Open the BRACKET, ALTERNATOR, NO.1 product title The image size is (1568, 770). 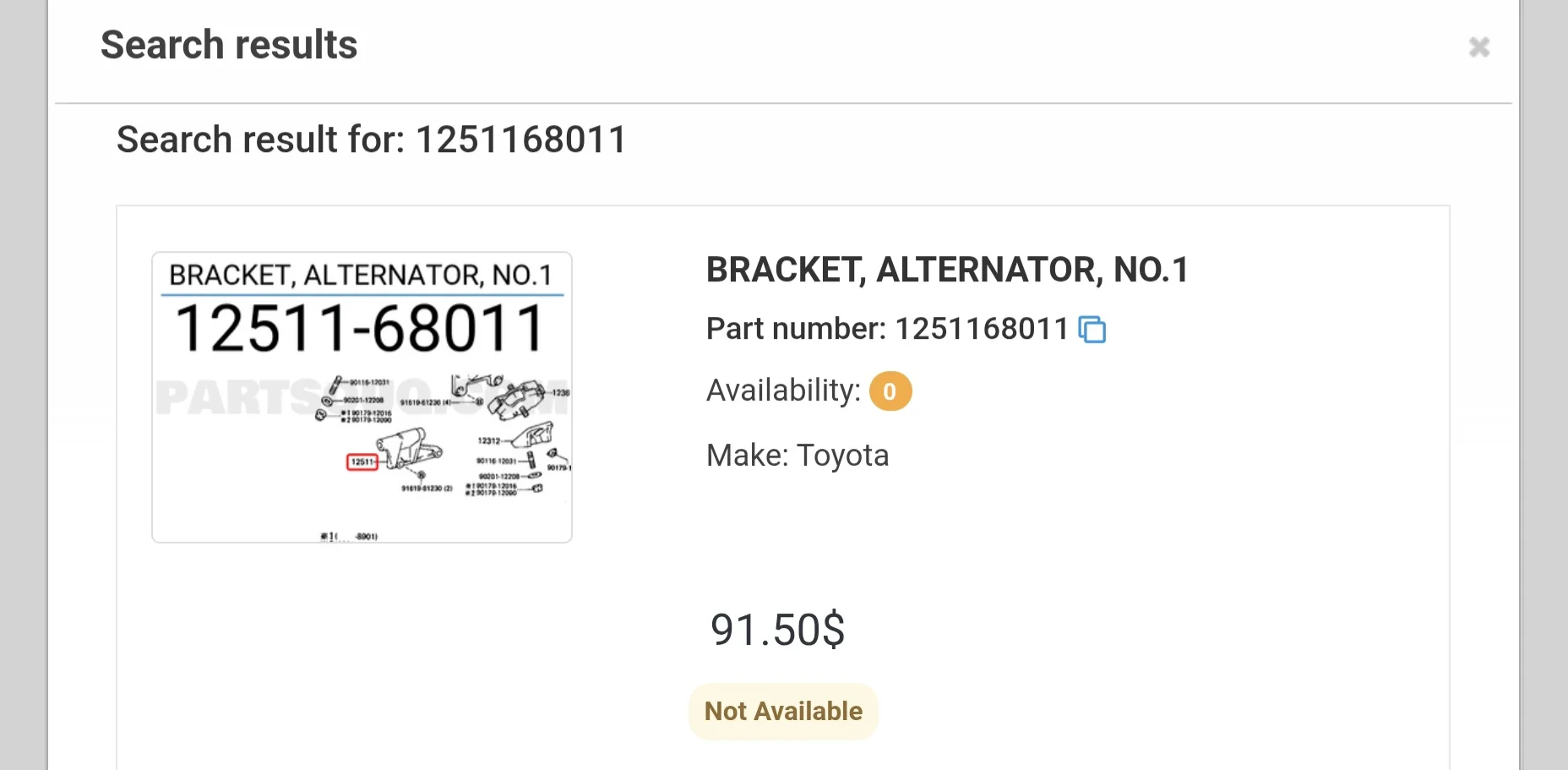947,270
